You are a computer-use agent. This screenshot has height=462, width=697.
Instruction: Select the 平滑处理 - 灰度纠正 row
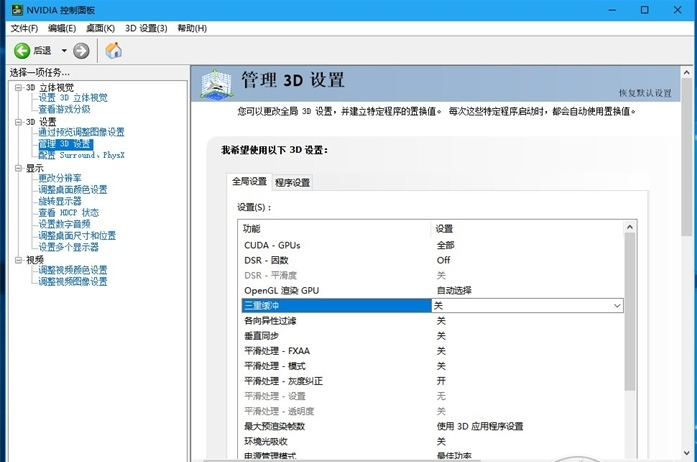coord(432,381)
